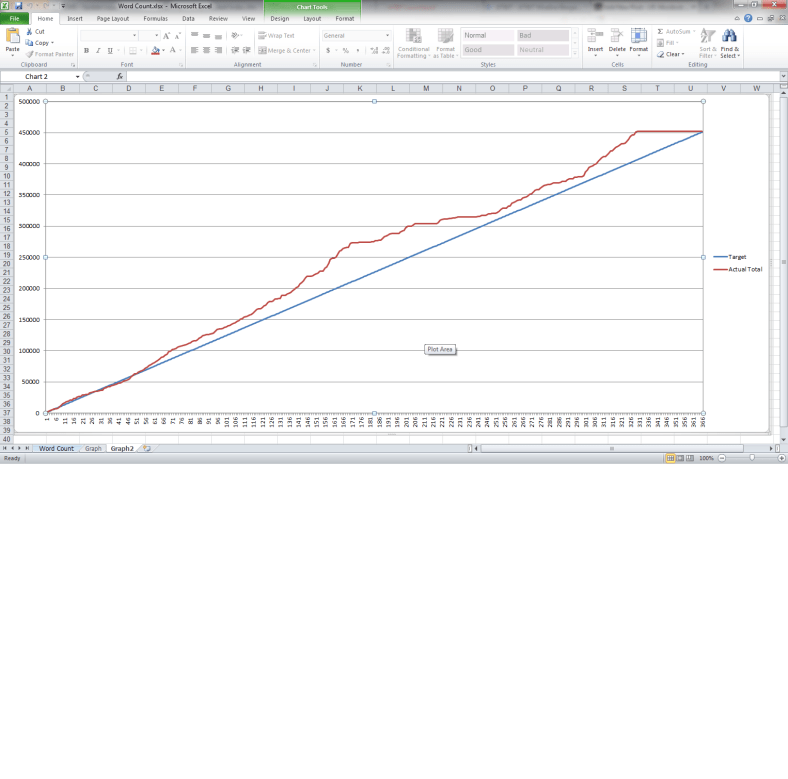Image resolution: width=788 pixels, height=779 pixels.
Task: Click the Cut scissors icon
Action: [x=29, y=32]
